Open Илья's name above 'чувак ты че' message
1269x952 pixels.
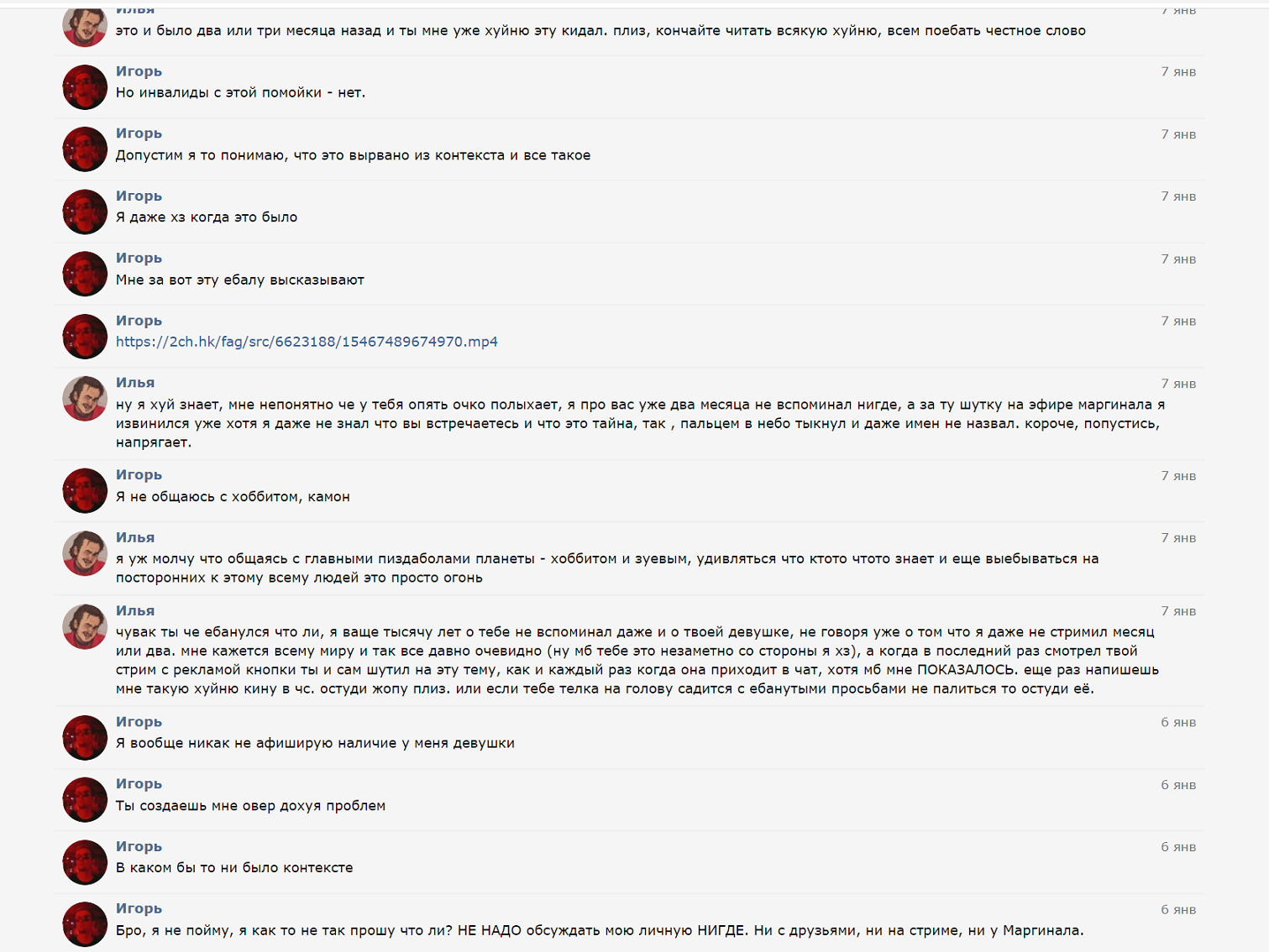(x=135, y=610)
